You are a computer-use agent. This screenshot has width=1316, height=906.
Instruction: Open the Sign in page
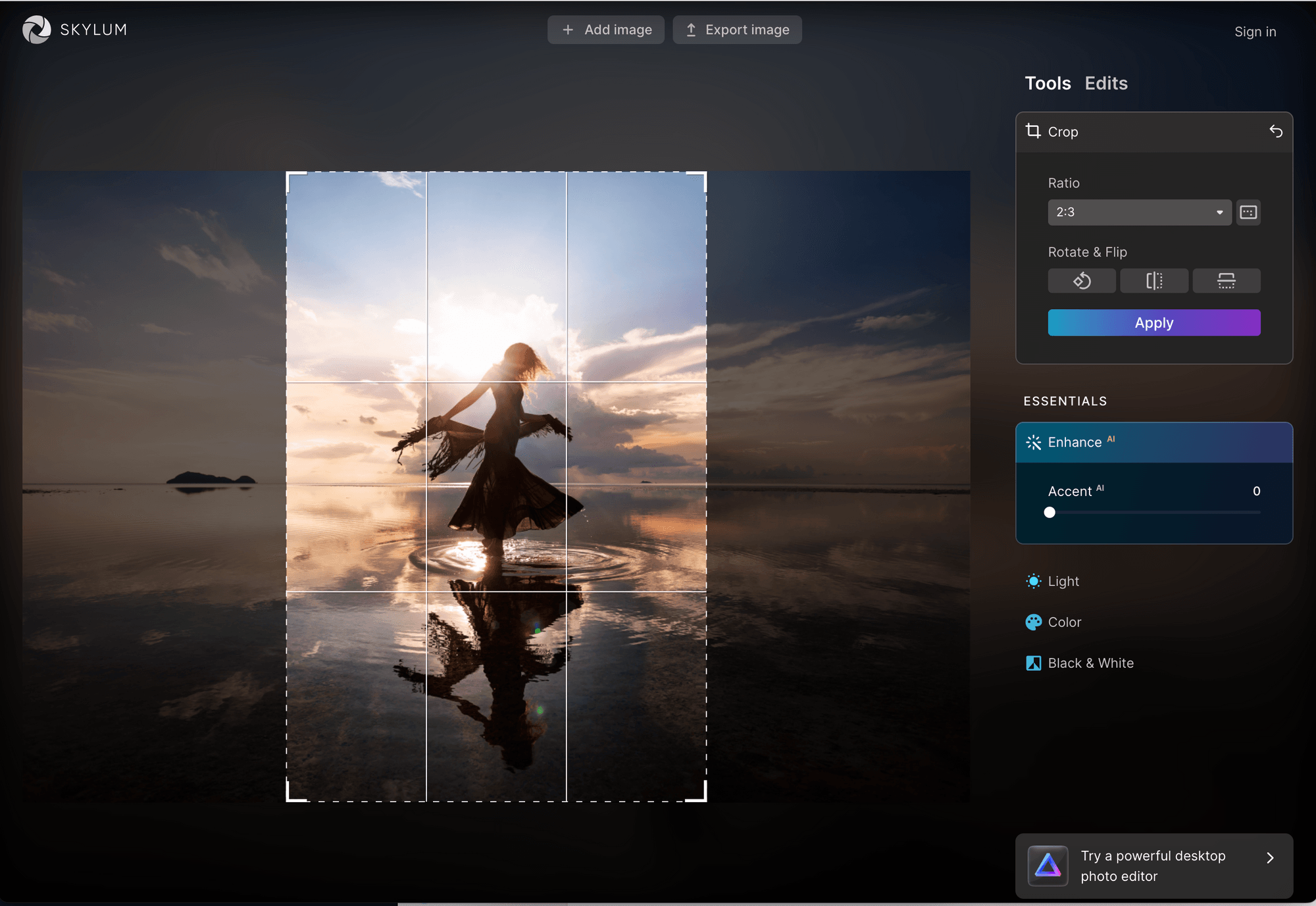[x=1254, y=31]
